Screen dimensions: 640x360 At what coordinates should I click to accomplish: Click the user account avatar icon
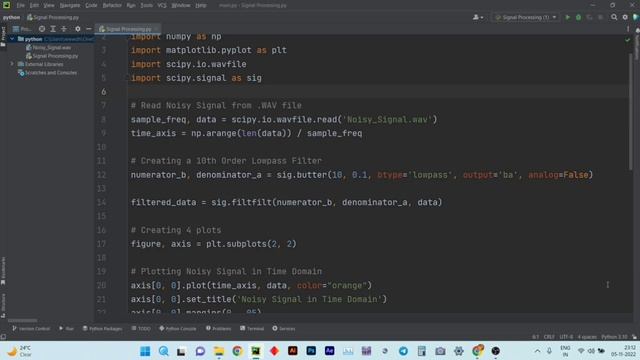(x=477, y=18)
